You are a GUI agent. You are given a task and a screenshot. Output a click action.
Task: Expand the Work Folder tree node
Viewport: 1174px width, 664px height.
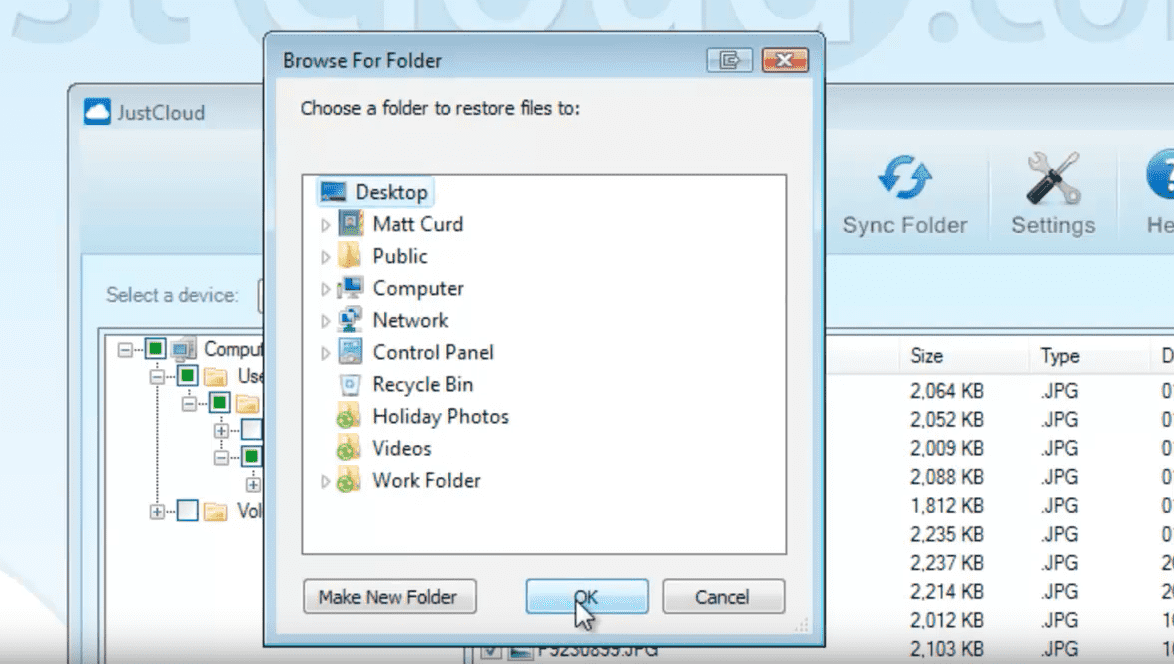[325, 482]
